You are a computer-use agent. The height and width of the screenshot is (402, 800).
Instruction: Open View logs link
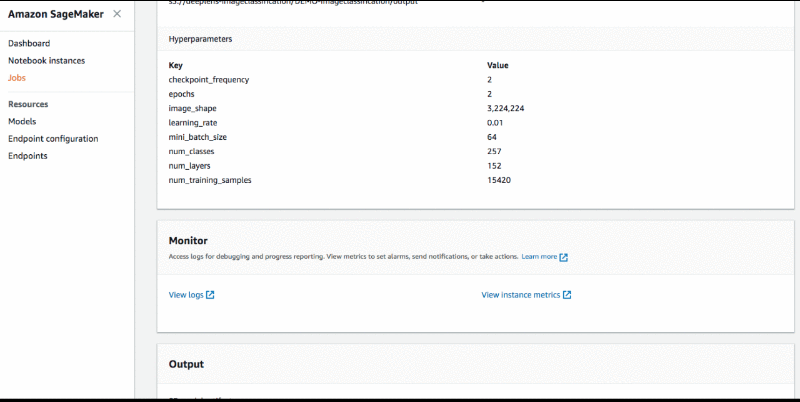186,295
